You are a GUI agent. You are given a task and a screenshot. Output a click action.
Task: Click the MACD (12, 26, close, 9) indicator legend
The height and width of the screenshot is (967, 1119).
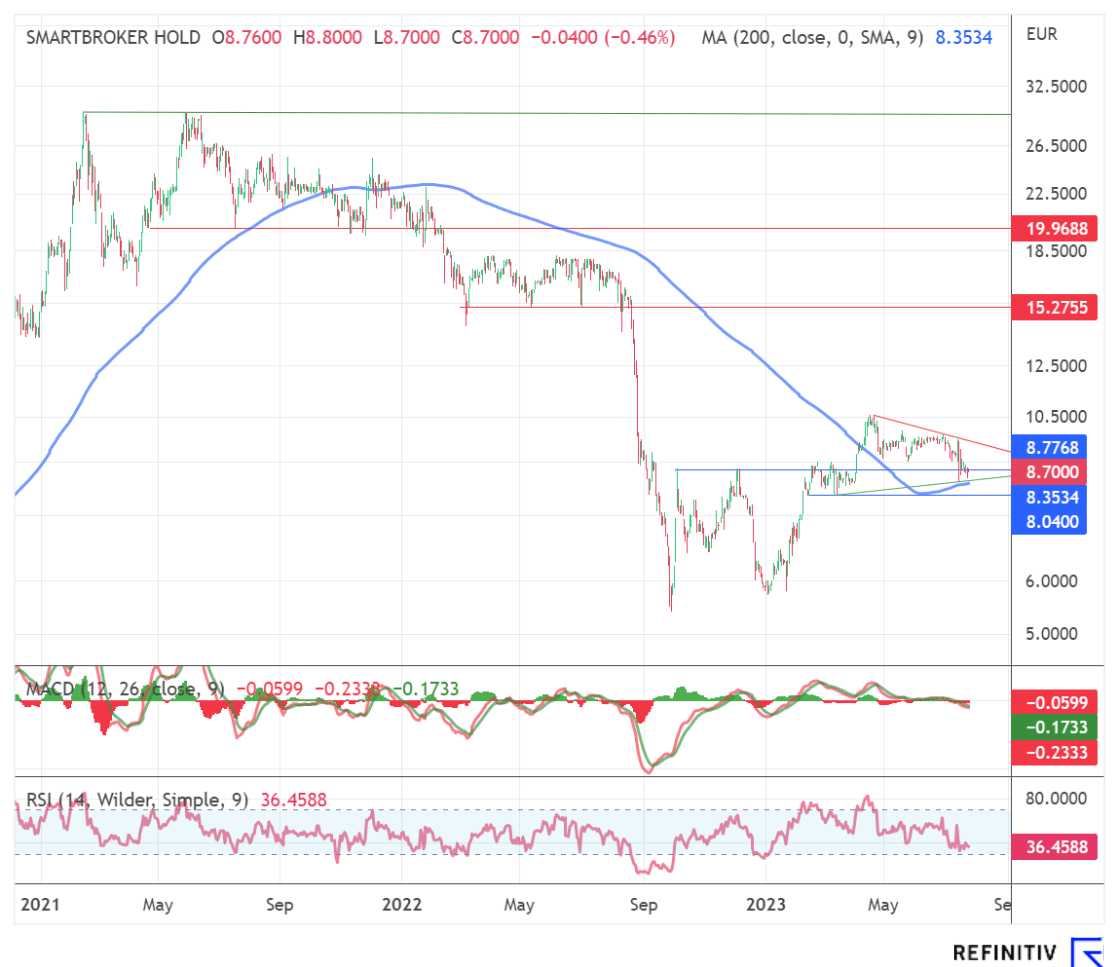pyautogui.click(x=125, y=689)
